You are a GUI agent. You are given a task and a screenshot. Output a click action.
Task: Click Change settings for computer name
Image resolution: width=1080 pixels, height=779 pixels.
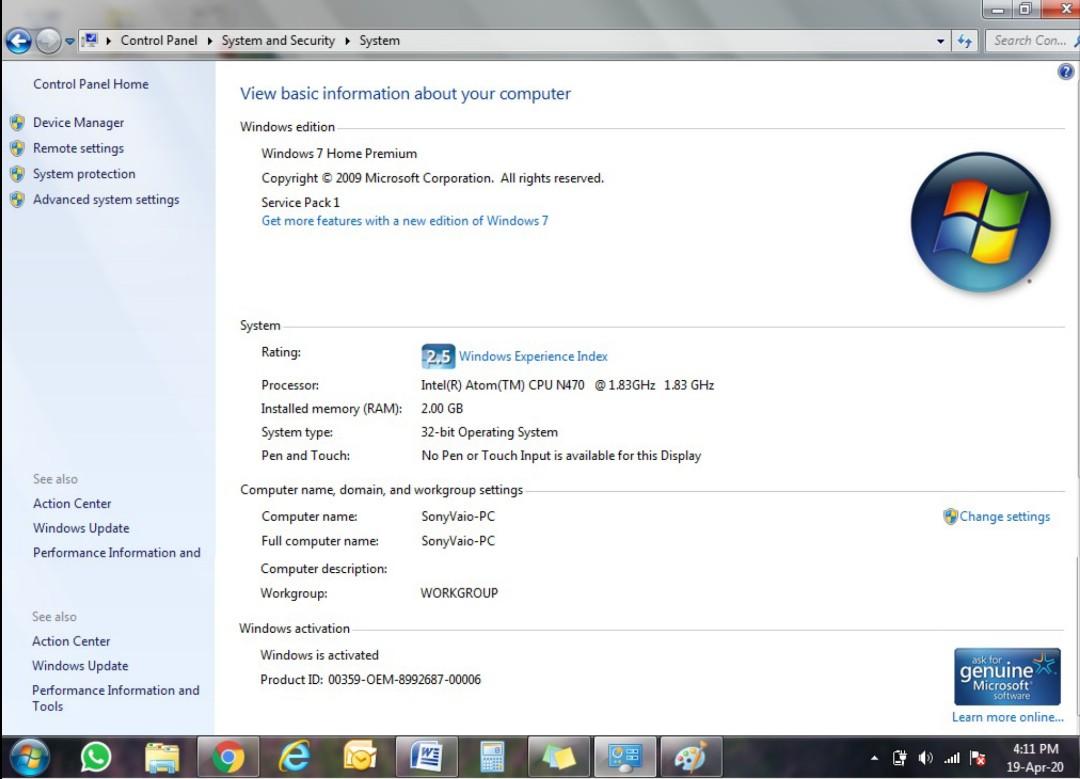pos(1004,517)
